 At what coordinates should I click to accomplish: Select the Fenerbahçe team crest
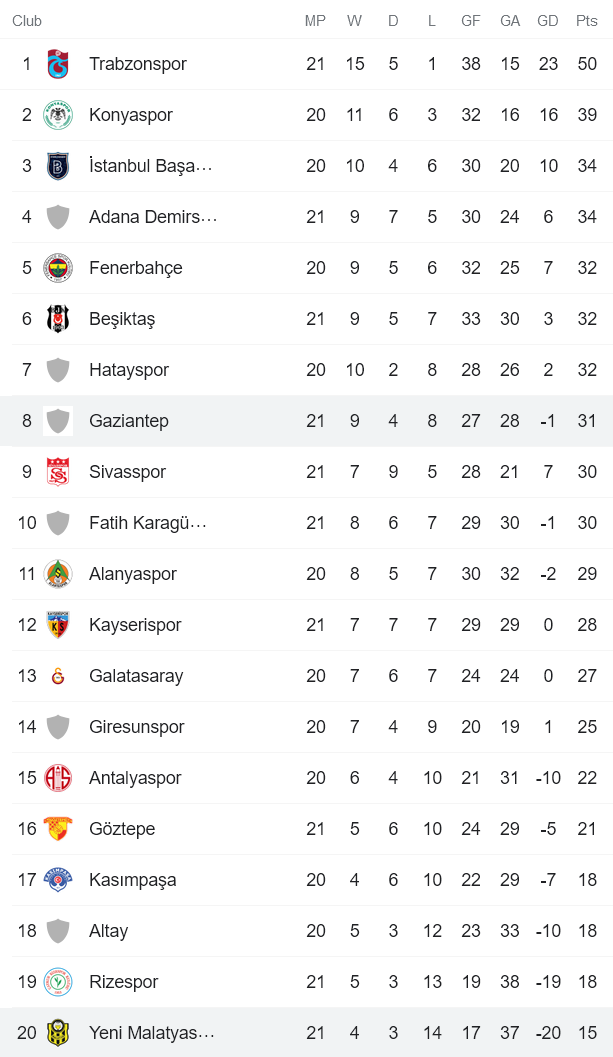(x=59, y=267)
